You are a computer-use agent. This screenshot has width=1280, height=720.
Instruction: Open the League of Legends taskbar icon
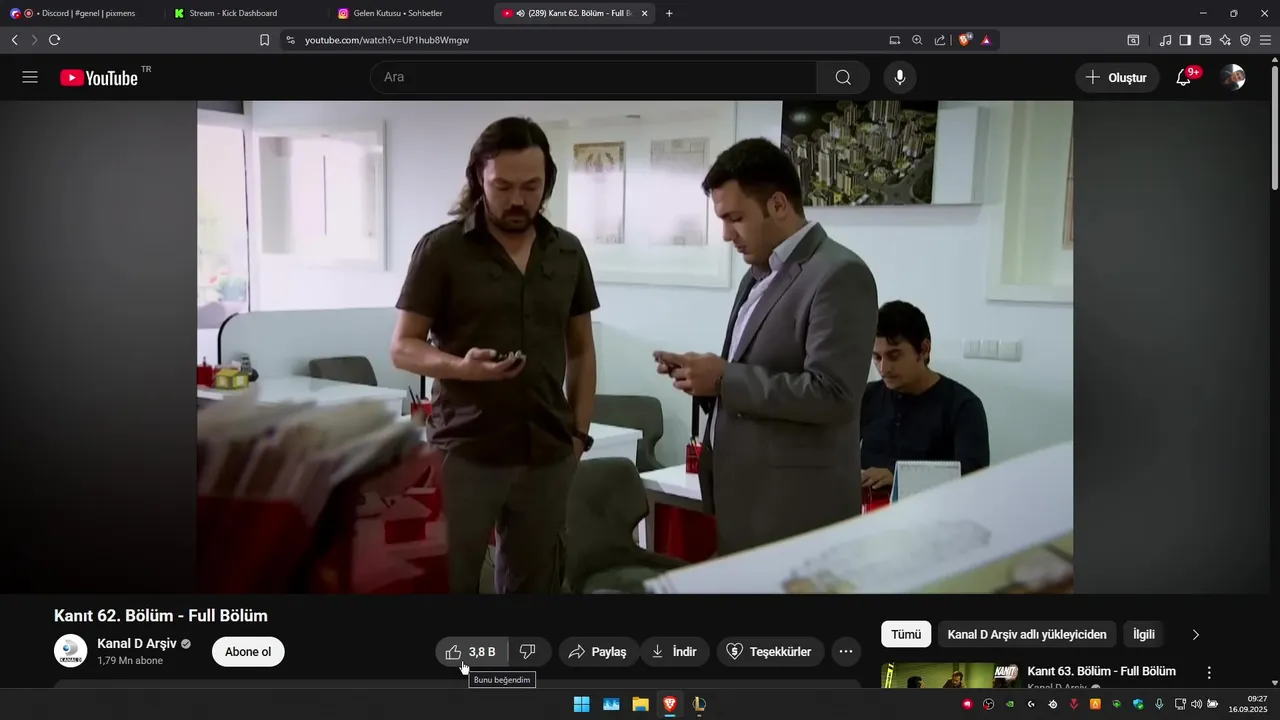click(x=699, y=704)
